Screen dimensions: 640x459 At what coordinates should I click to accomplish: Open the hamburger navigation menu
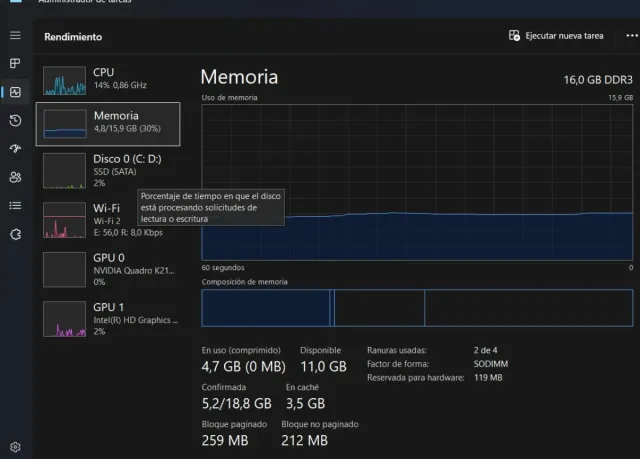coord(15,36)
